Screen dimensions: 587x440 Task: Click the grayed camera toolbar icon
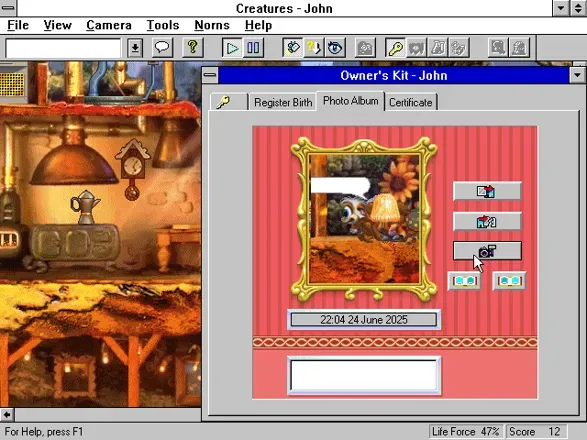click(365, 48)
